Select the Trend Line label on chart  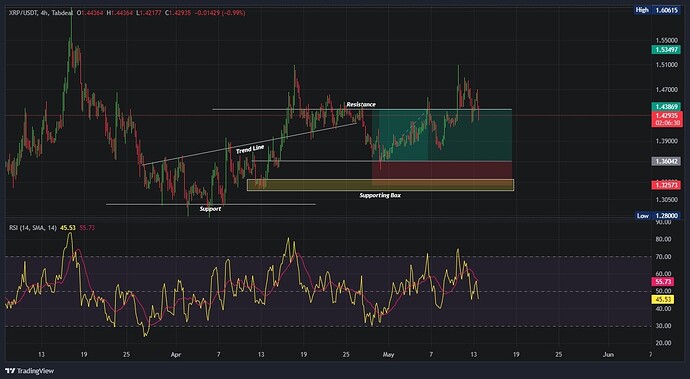coord(250,150)
